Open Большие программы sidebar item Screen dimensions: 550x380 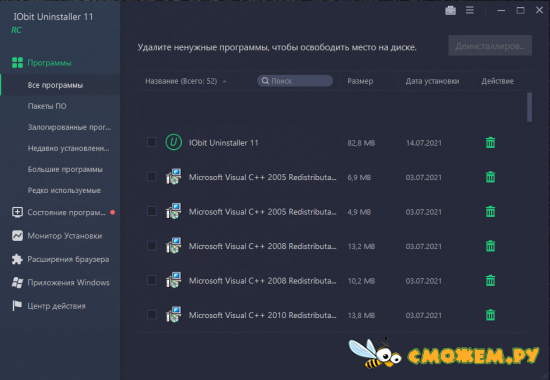point(65,169)
